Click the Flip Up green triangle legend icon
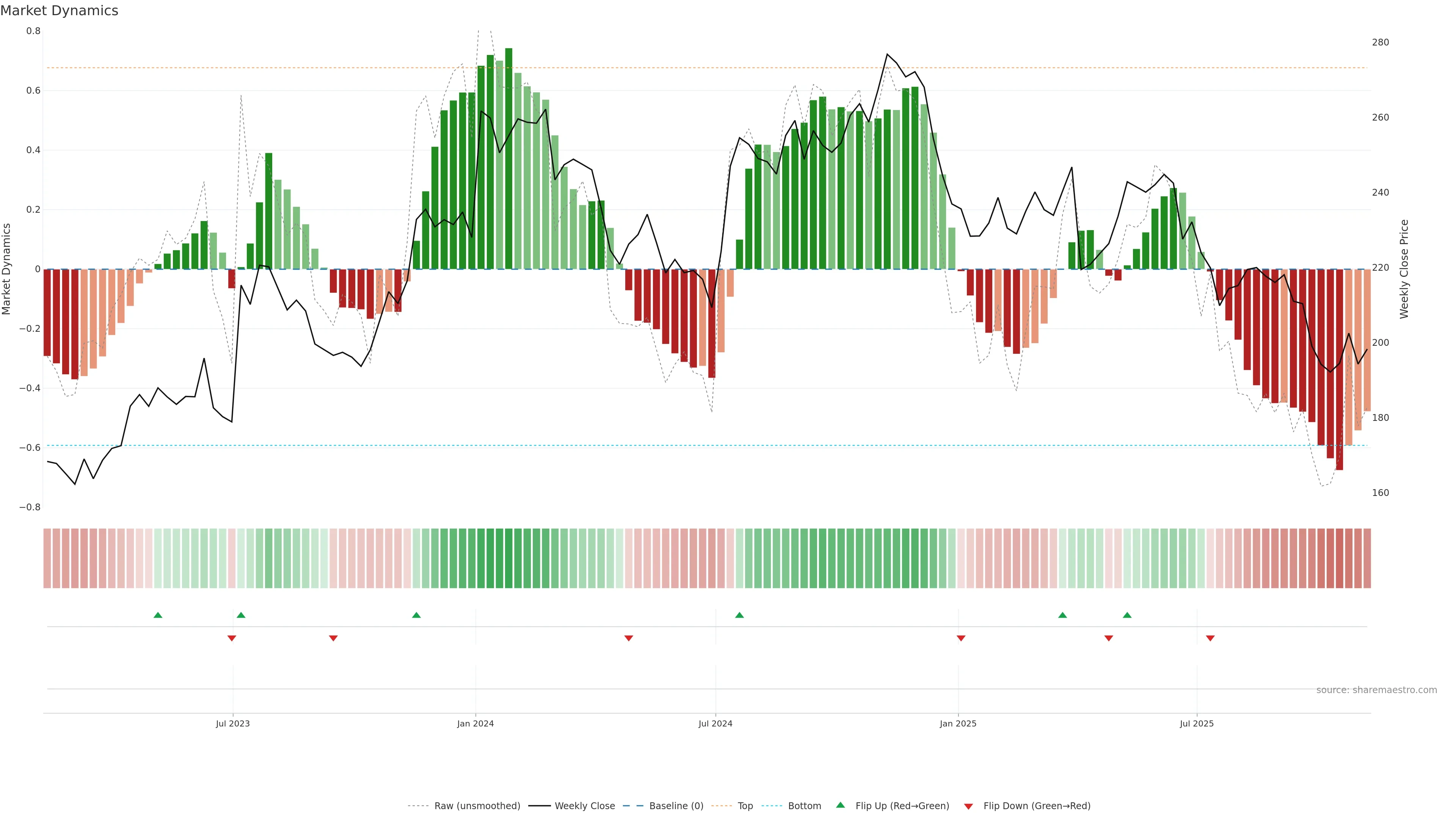 click(x=841, y=805)
